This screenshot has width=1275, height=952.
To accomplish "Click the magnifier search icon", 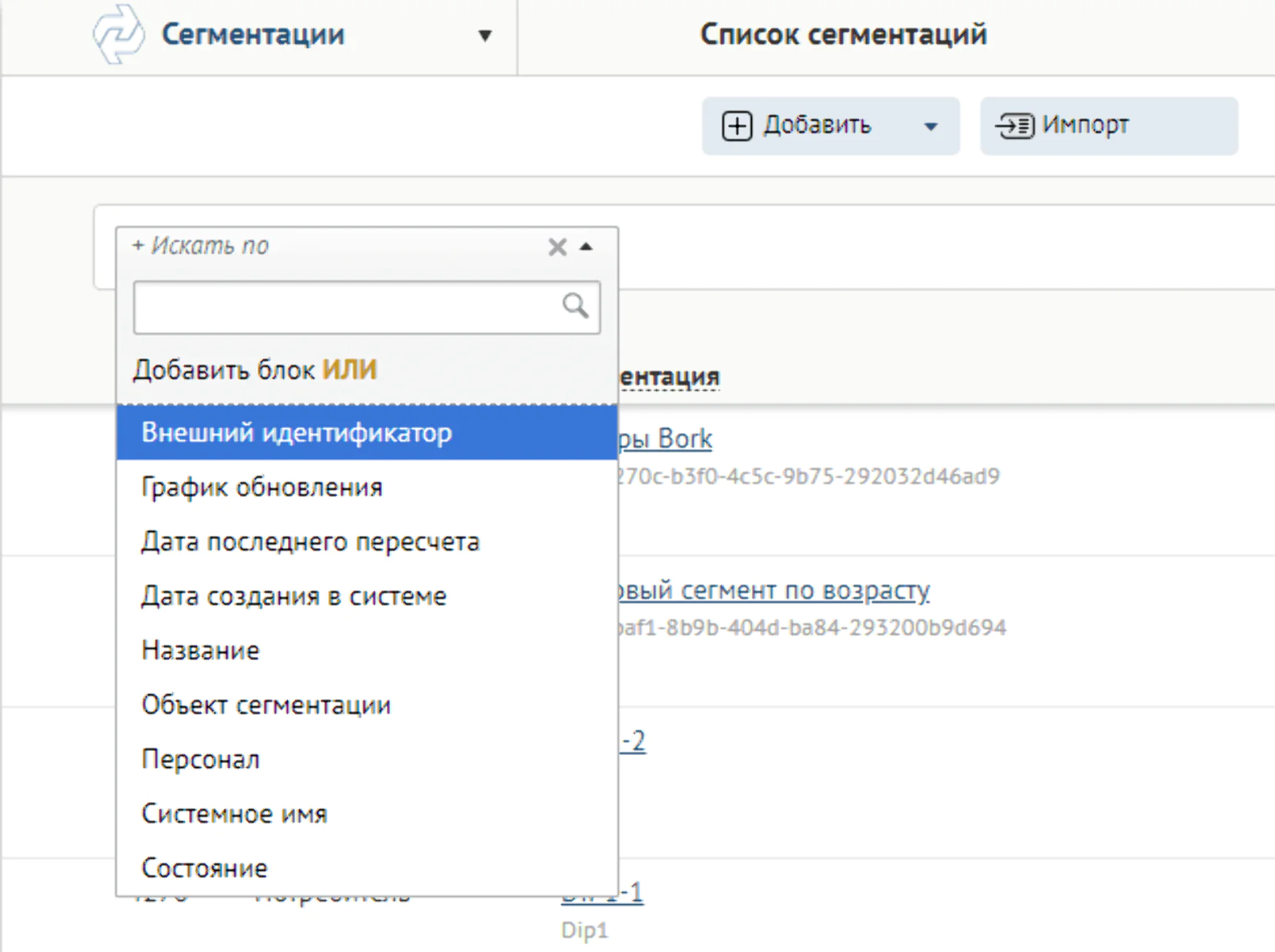I will 575,305.
